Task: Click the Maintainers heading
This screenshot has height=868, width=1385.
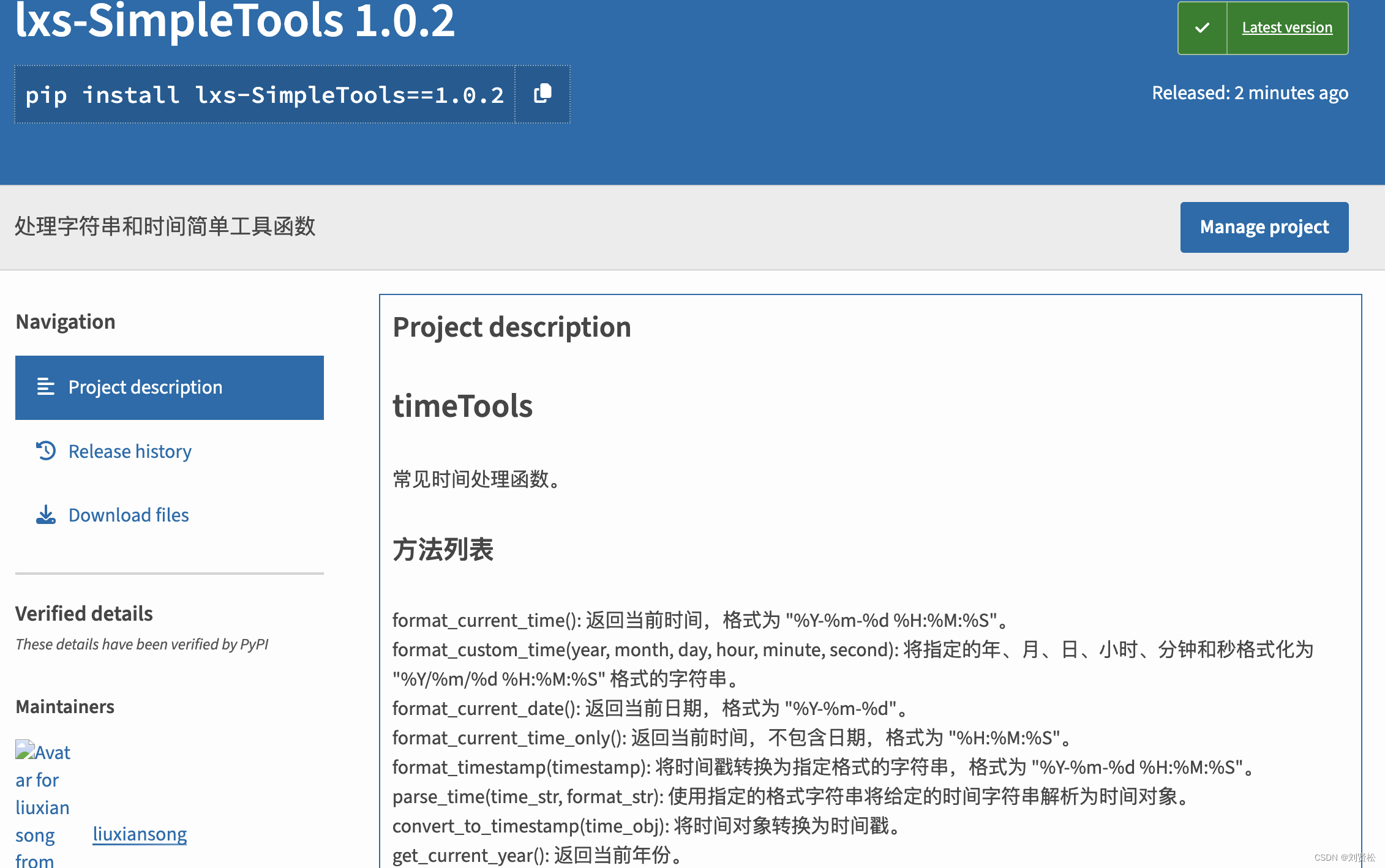Action: click(x=65, y=706)
